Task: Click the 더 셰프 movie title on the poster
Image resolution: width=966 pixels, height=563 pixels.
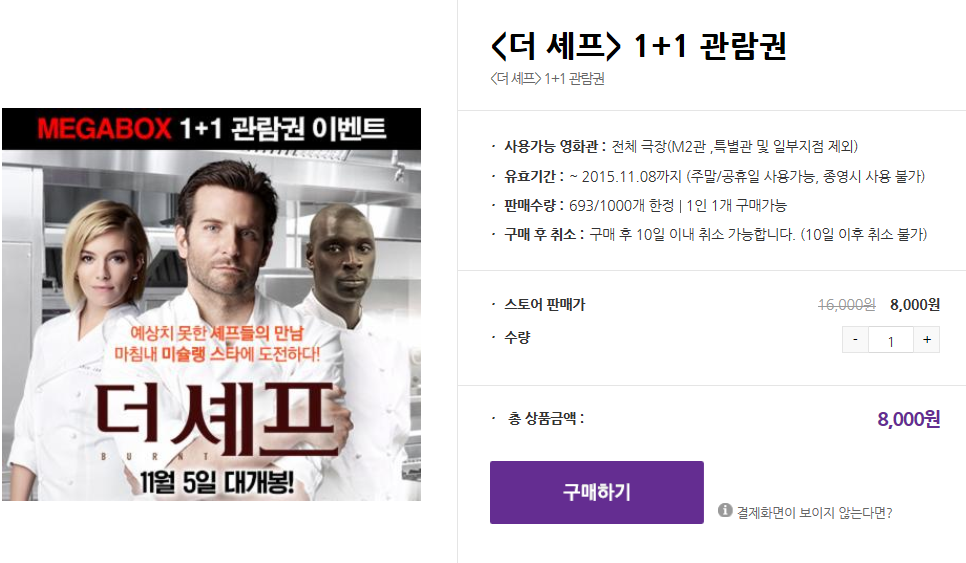Action: tap(217, 414)
